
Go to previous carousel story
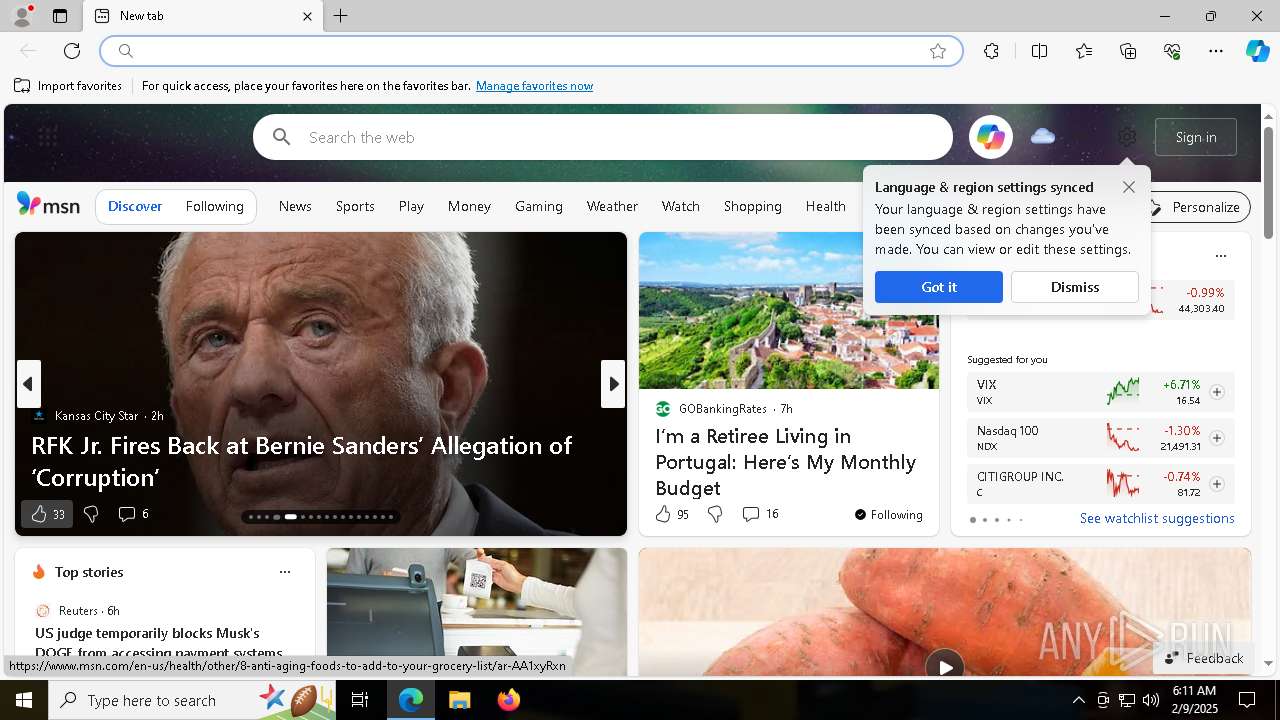pos(28,384)
